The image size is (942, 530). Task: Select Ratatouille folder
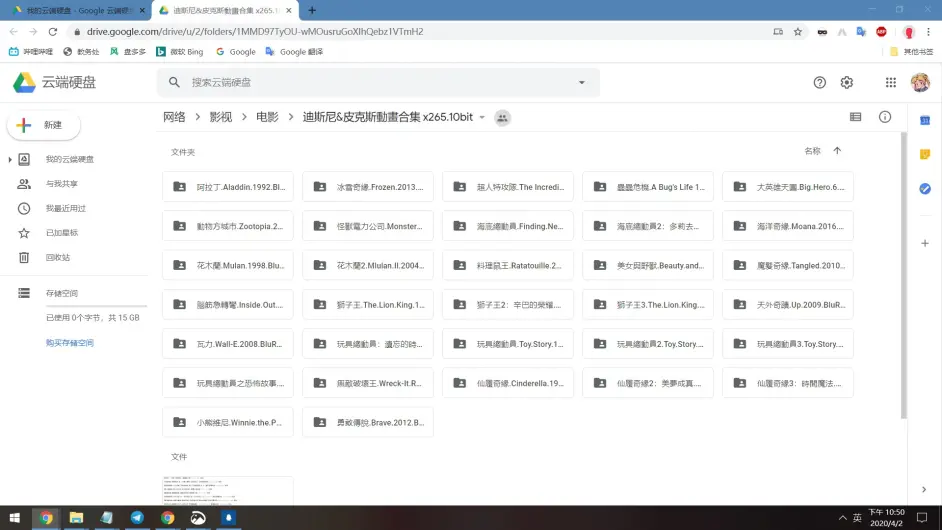(508, 265)
